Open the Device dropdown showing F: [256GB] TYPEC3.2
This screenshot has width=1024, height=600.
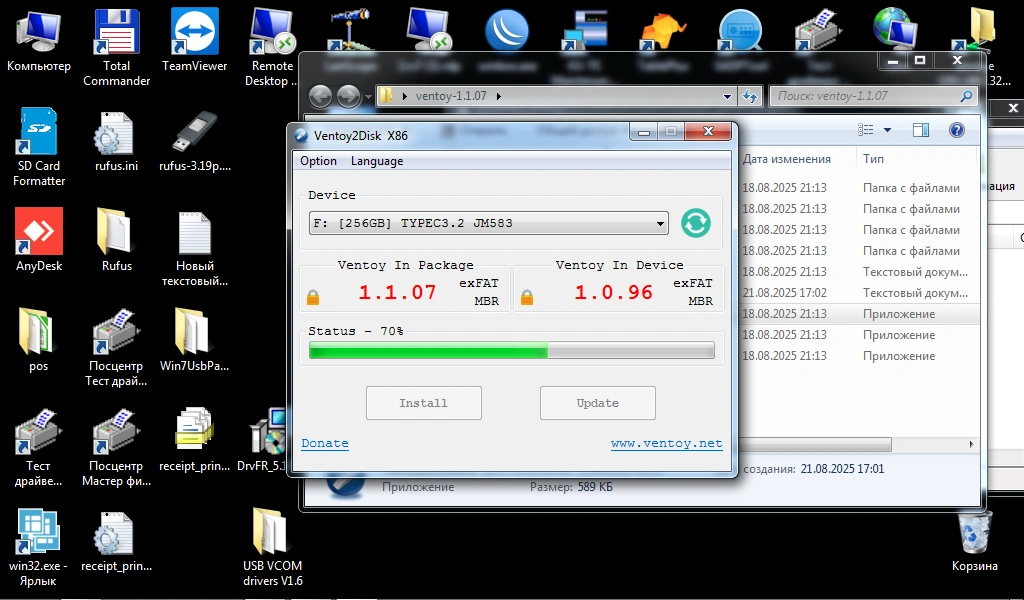(x=488, y=223)
